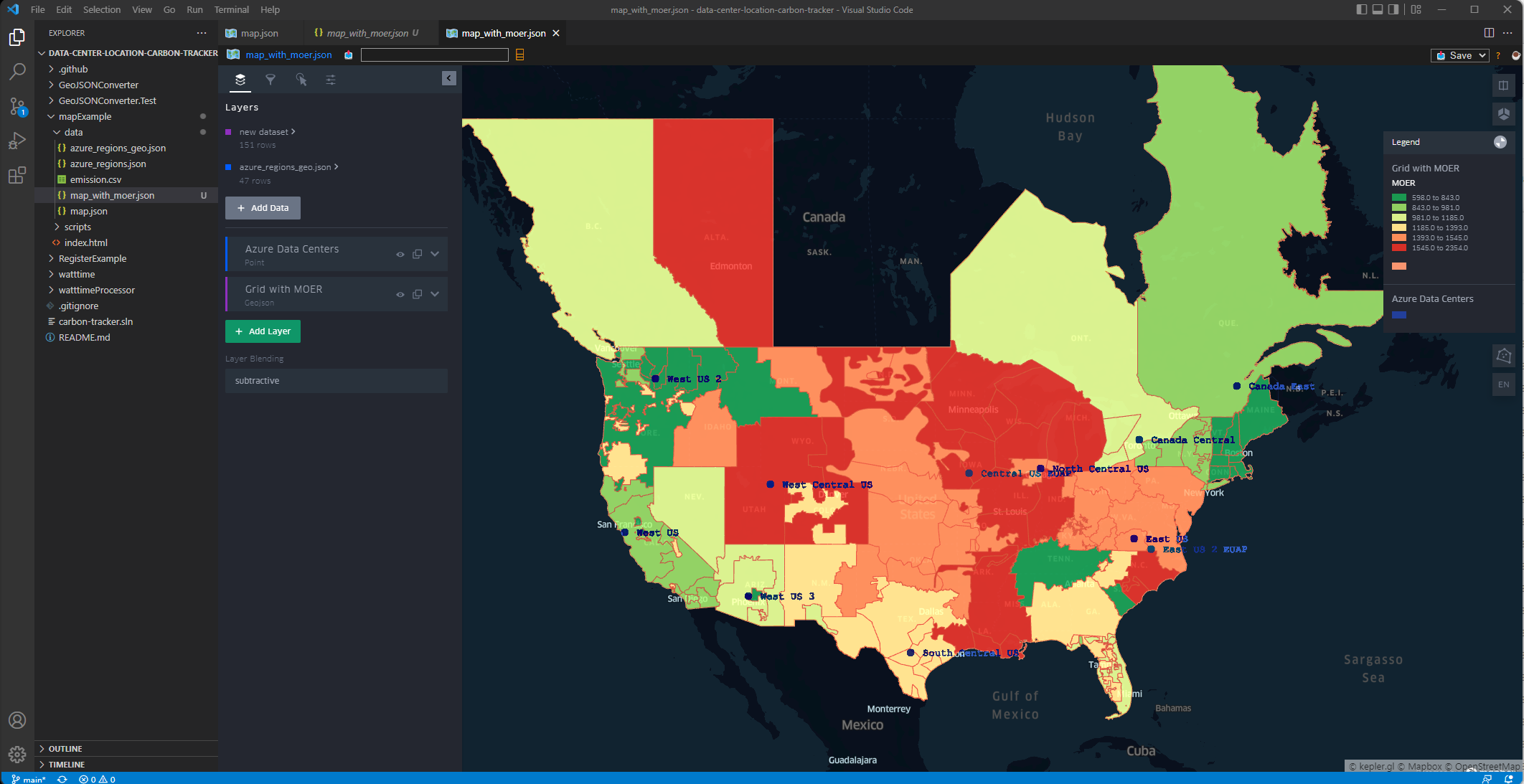The height and width of the screenshot is (784, 1524).
Task: Collapse the kepler.gl side panel
Action: (448, 78)
